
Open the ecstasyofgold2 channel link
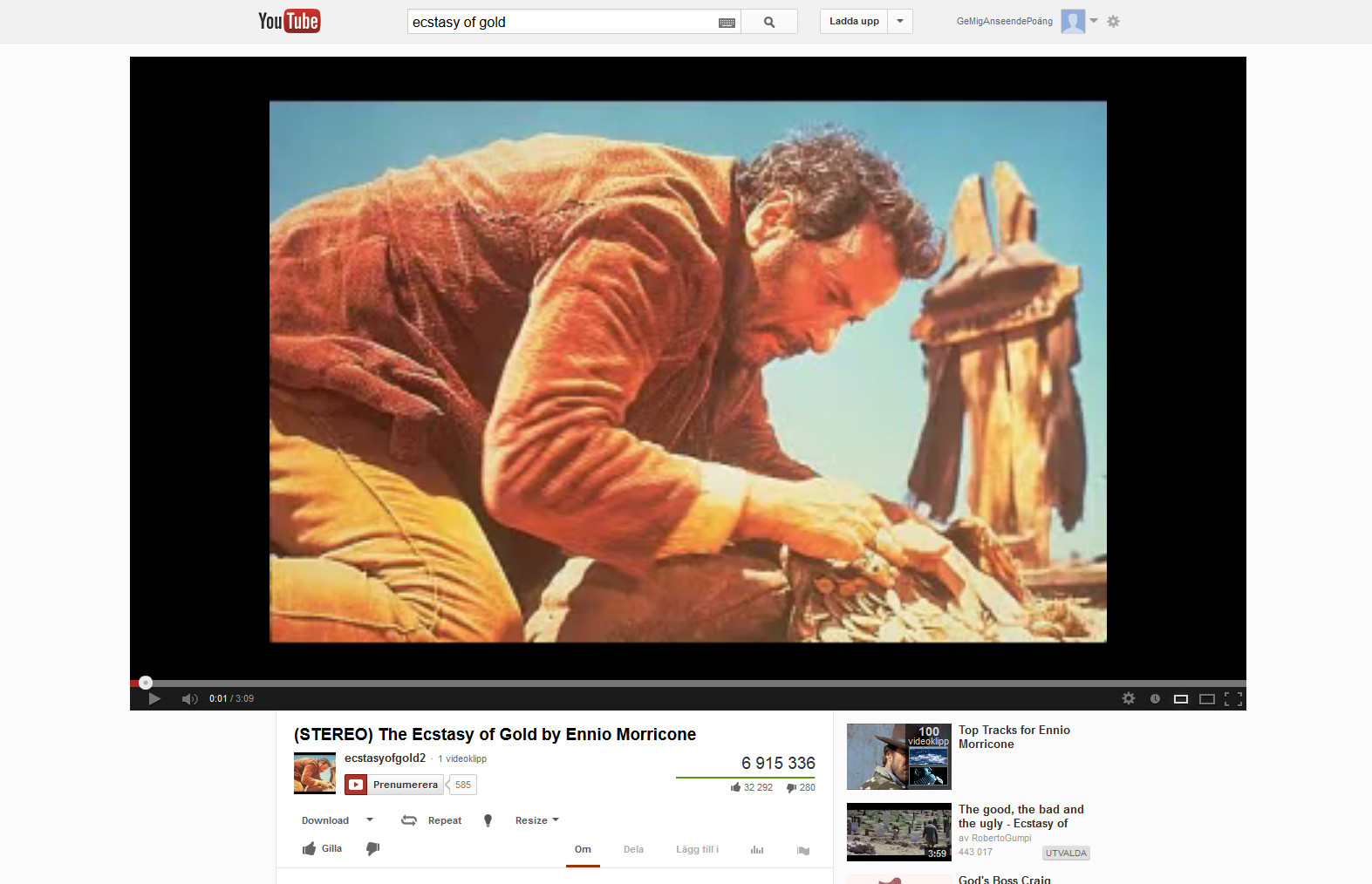pyautogui.click(x=386, y=758)
